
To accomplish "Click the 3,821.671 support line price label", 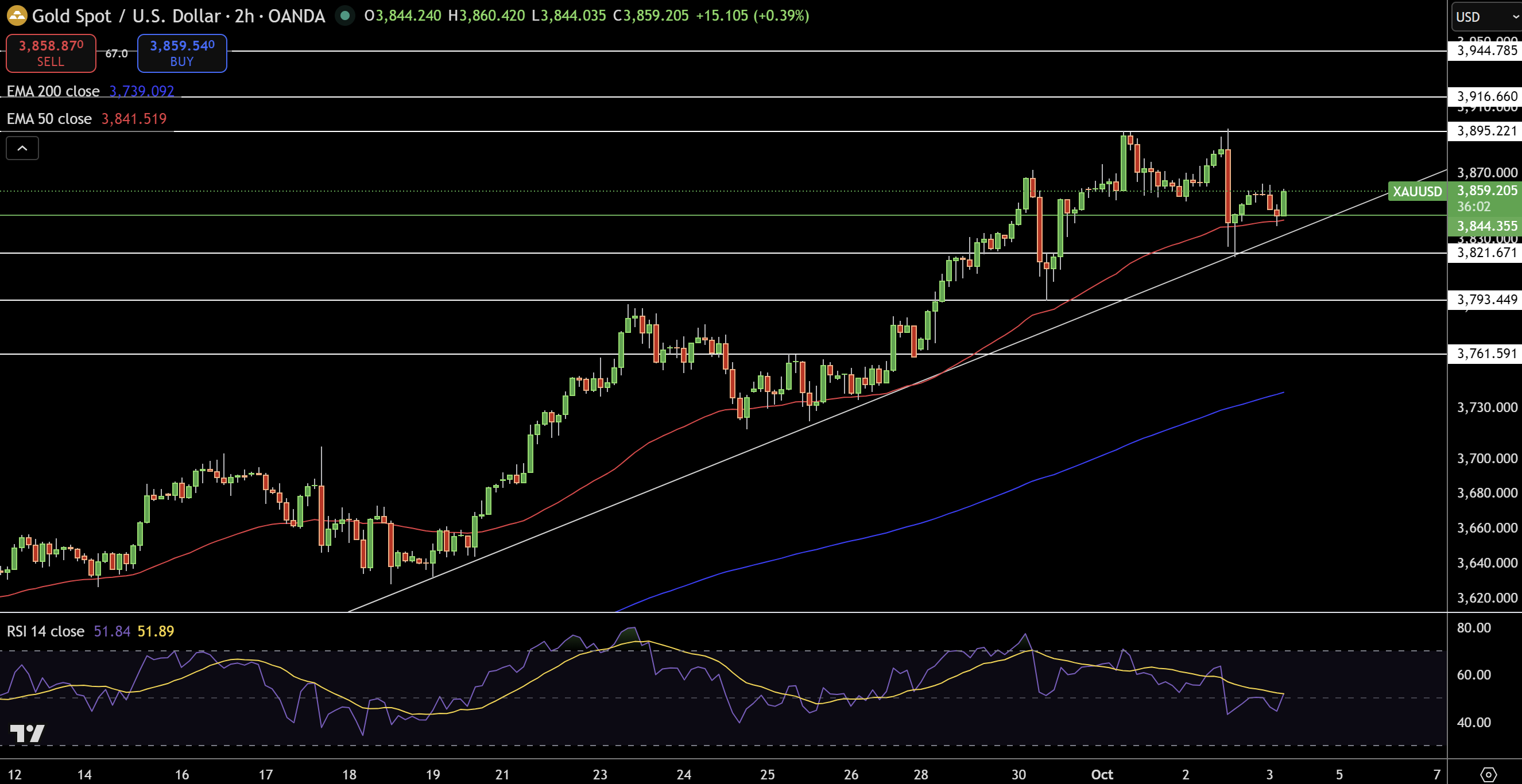I will click(1486, 253).
